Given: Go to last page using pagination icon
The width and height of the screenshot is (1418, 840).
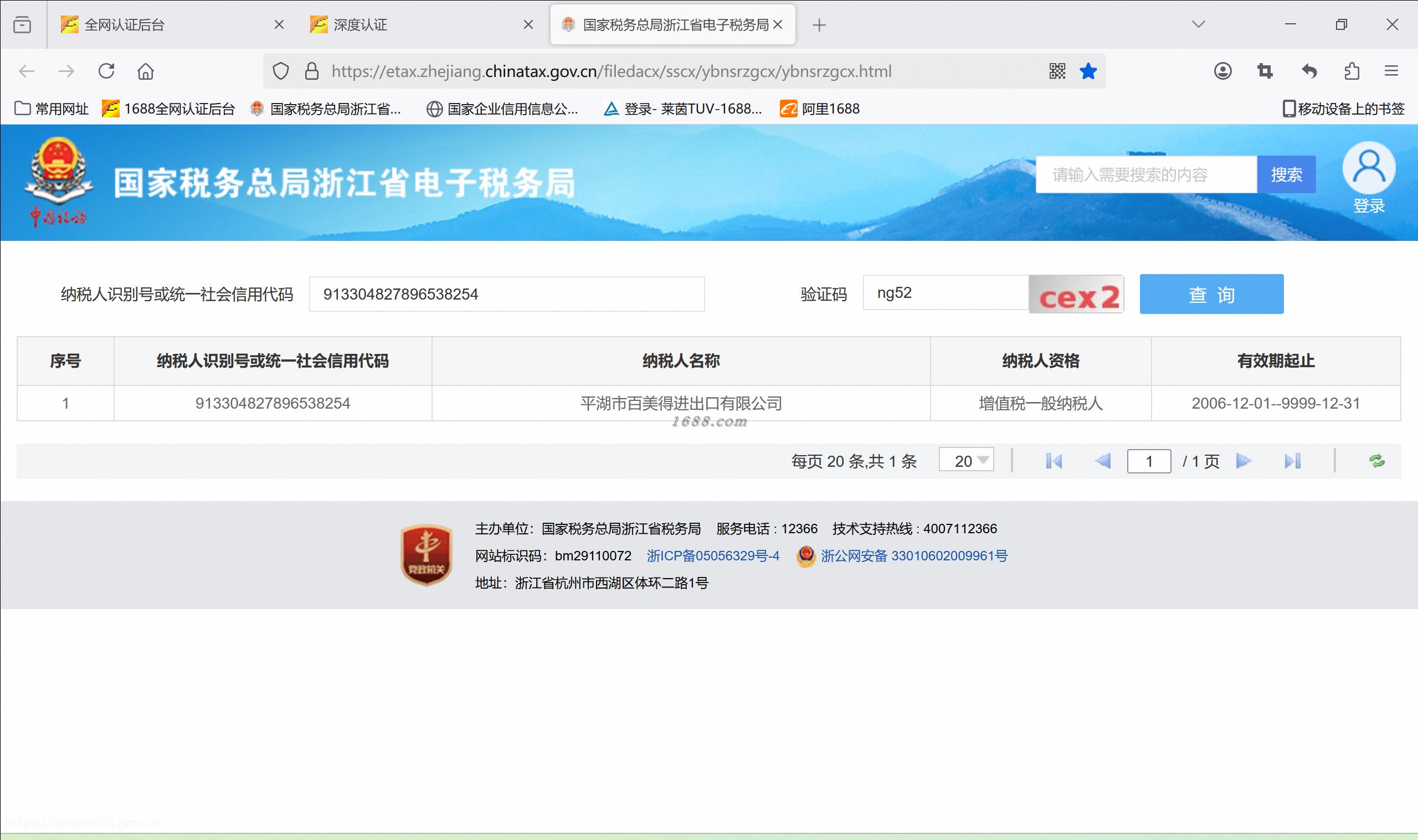Looking at the screenshot, I should 1292,461.
